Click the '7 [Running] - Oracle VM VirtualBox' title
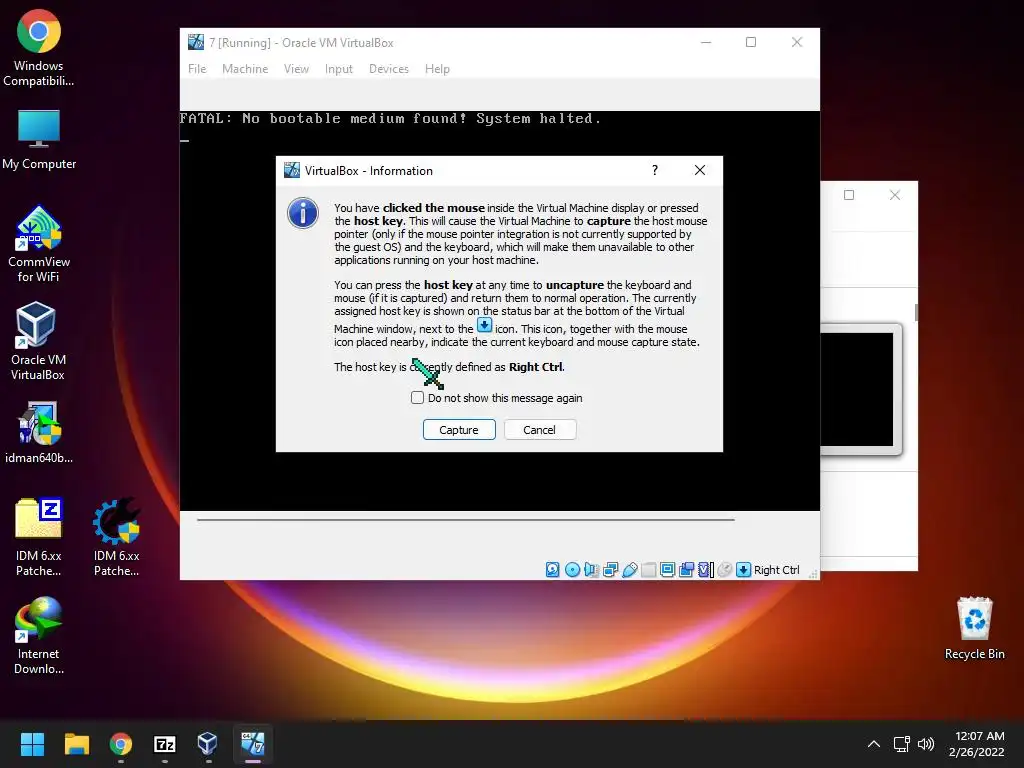The image size is (1024, 768). (301, 42)
